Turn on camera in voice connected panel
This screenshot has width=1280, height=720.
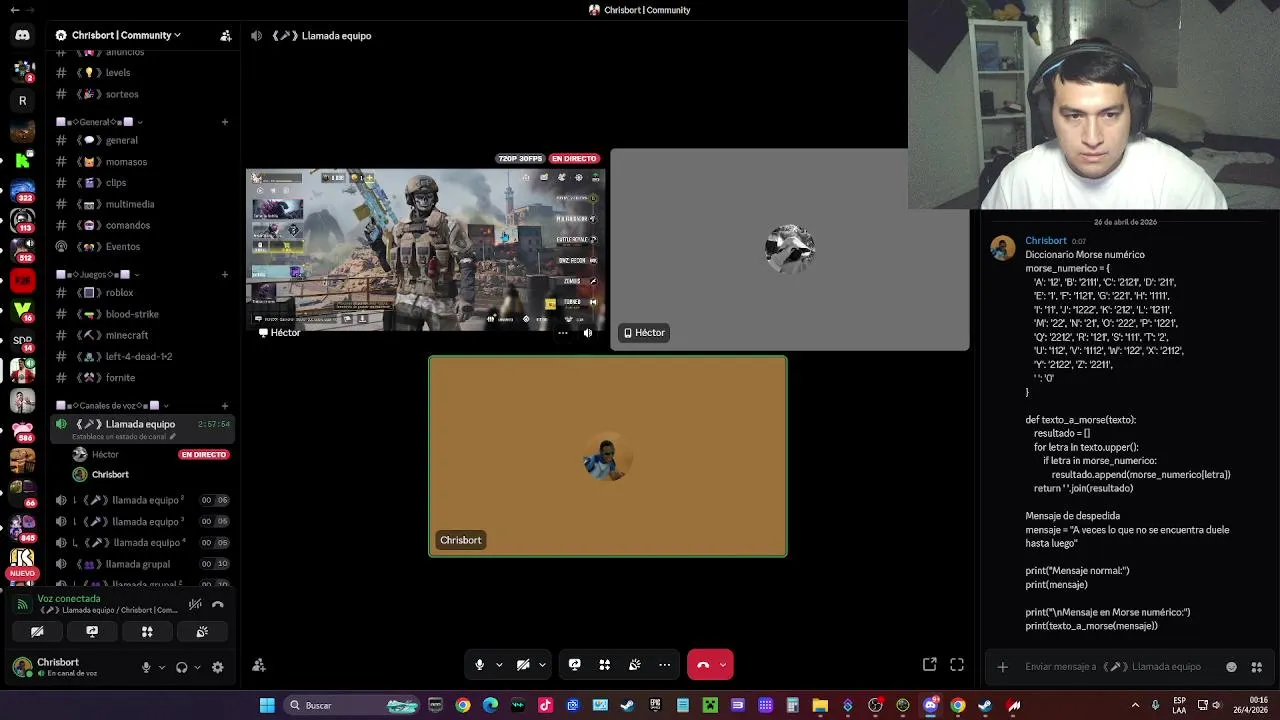click(37, 631)
